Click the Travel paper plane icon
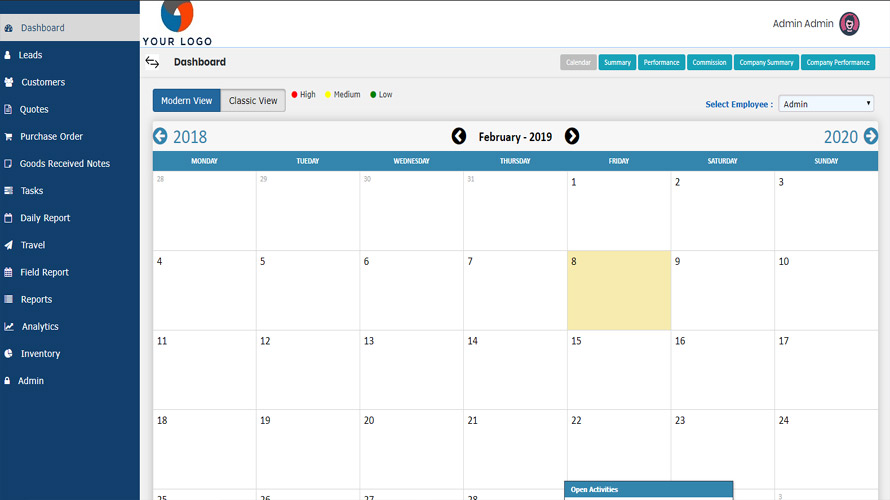Screen dimensions: 890x500 point(9,245)
